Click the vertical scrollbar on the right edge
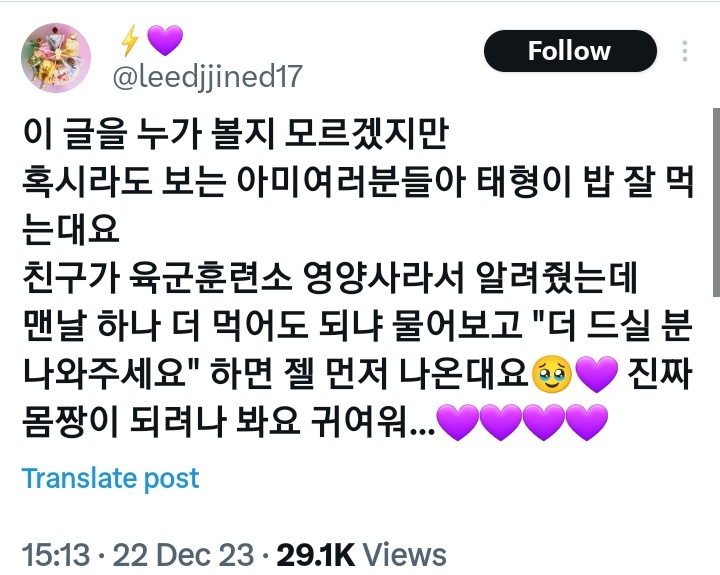 point(716,203)
